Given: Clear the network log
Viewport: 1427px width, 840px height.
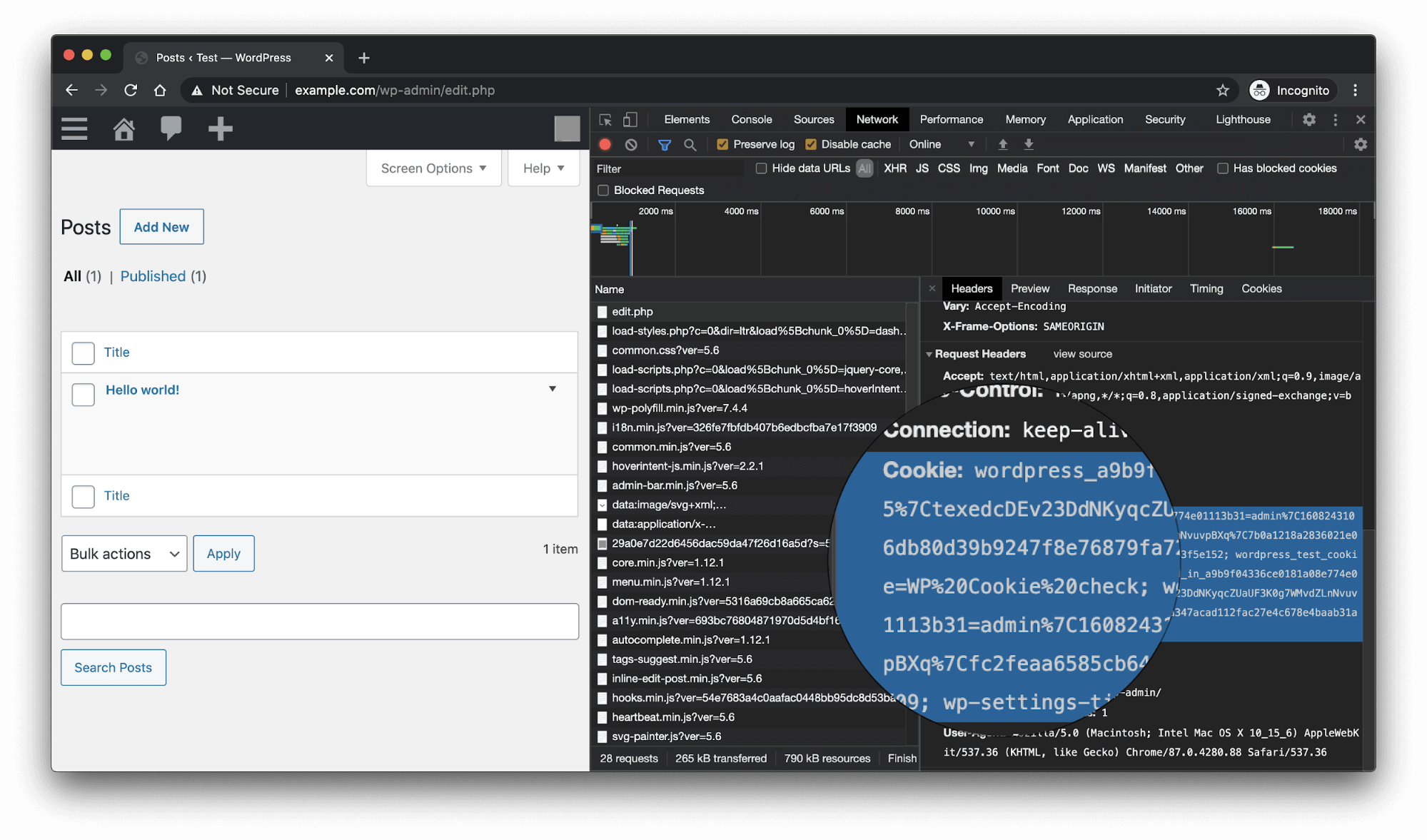Looking at the screenshot, I should (x=631, y=144).
